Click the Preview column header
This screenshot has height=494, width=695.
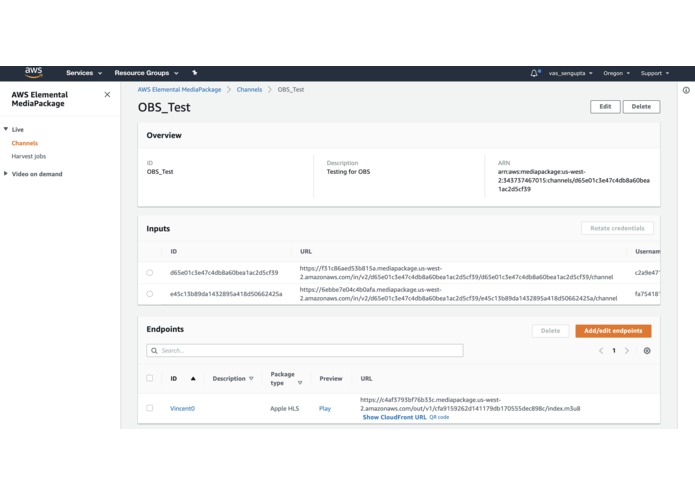[331, 378]
